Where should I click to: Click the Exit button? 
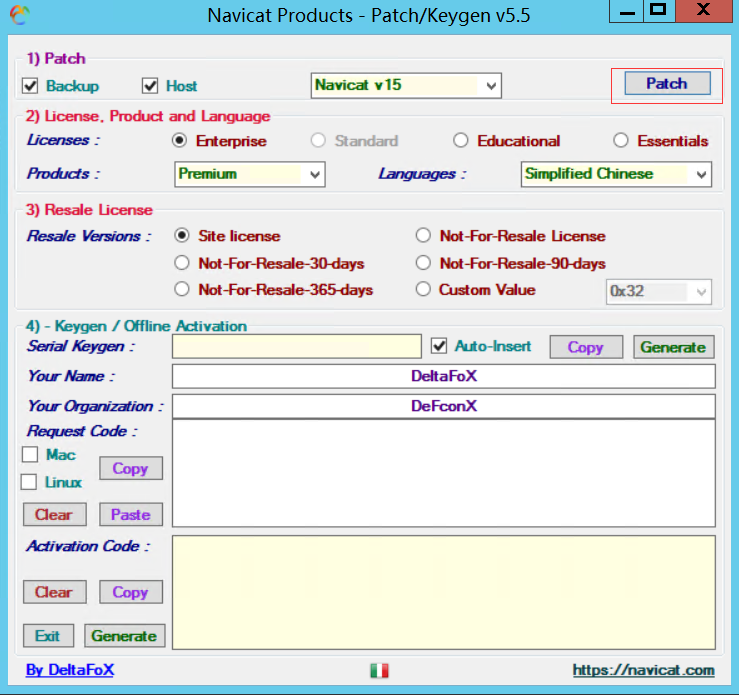[x=49, y=636]
